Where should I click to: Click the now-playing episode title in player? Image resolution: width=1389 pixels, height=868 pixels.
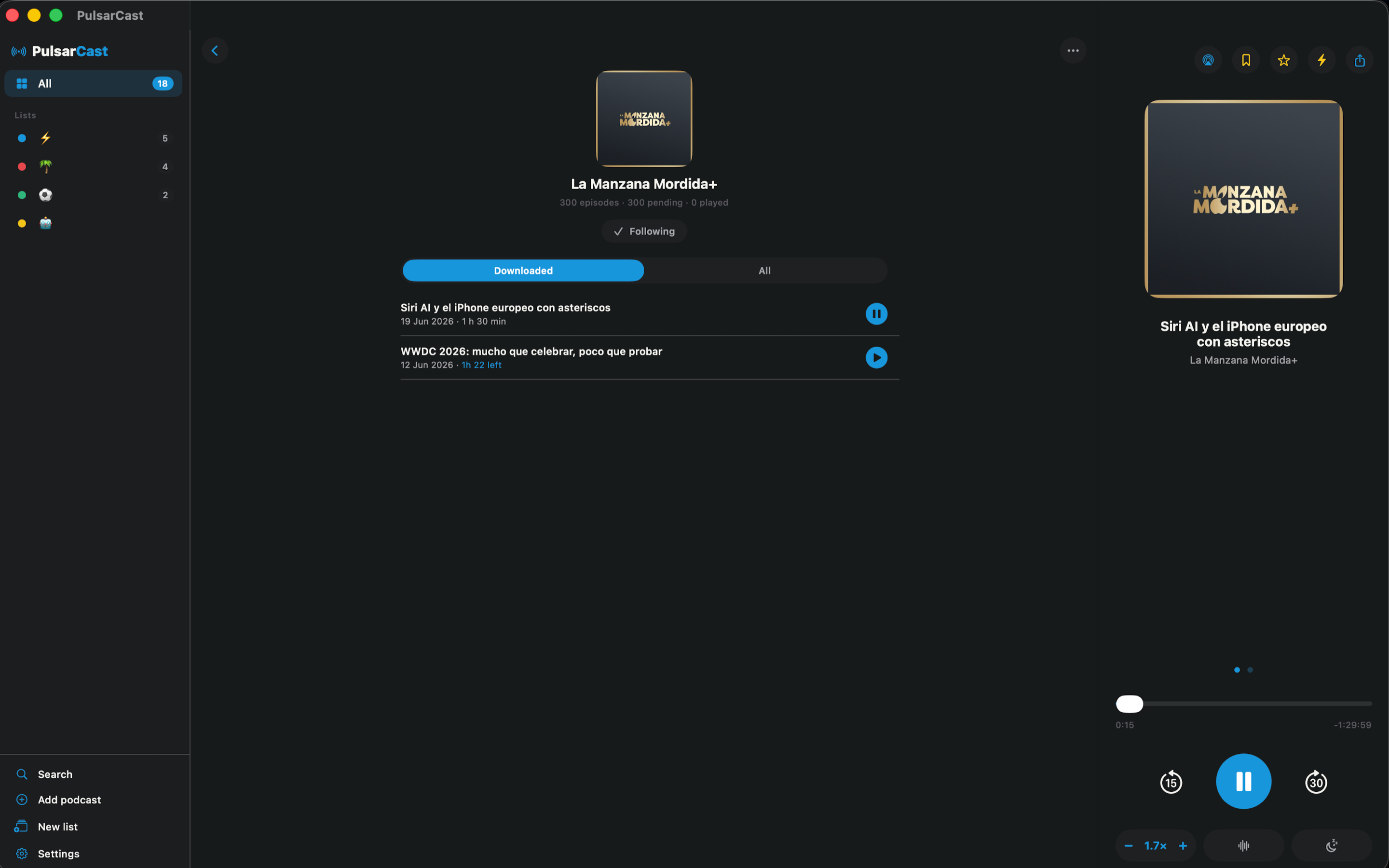click(1243, 334)
